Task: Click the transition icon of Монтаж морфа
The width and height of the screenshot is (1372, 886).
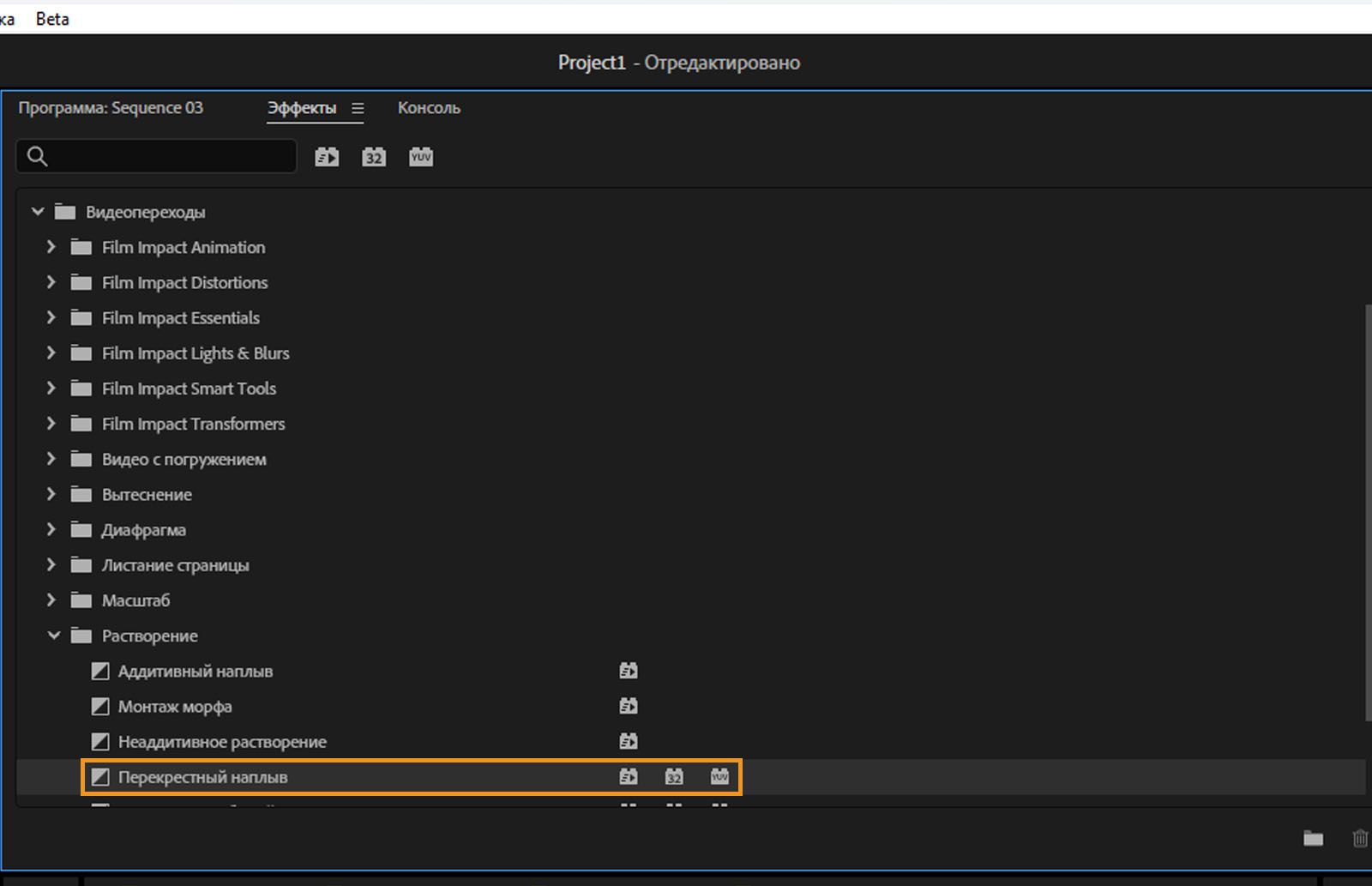Action: point(100,706)
